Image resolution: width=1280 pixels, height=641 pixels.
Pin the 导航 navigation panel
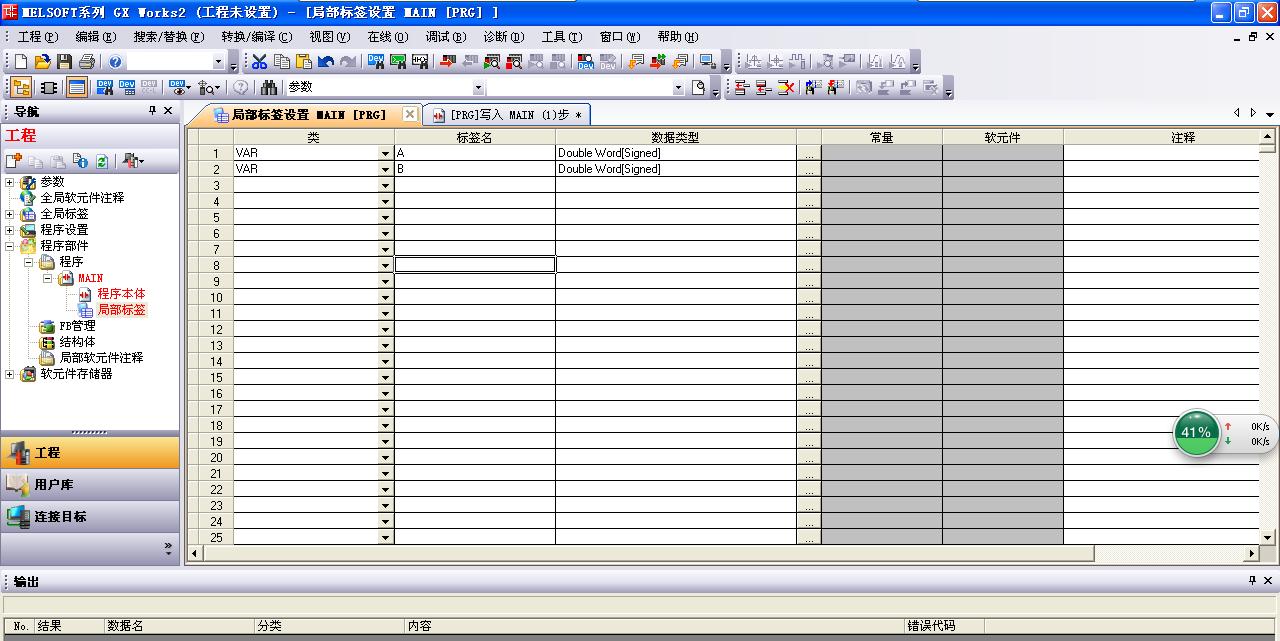point(153,111)
